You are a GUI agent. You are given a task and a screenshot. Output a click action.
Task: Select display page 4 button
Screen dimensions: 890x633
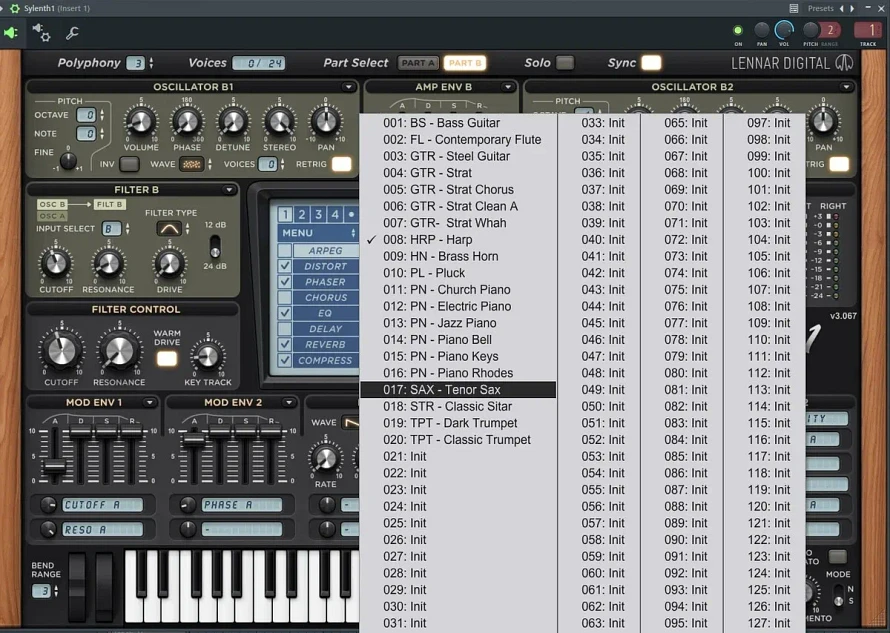coord(335,214)
